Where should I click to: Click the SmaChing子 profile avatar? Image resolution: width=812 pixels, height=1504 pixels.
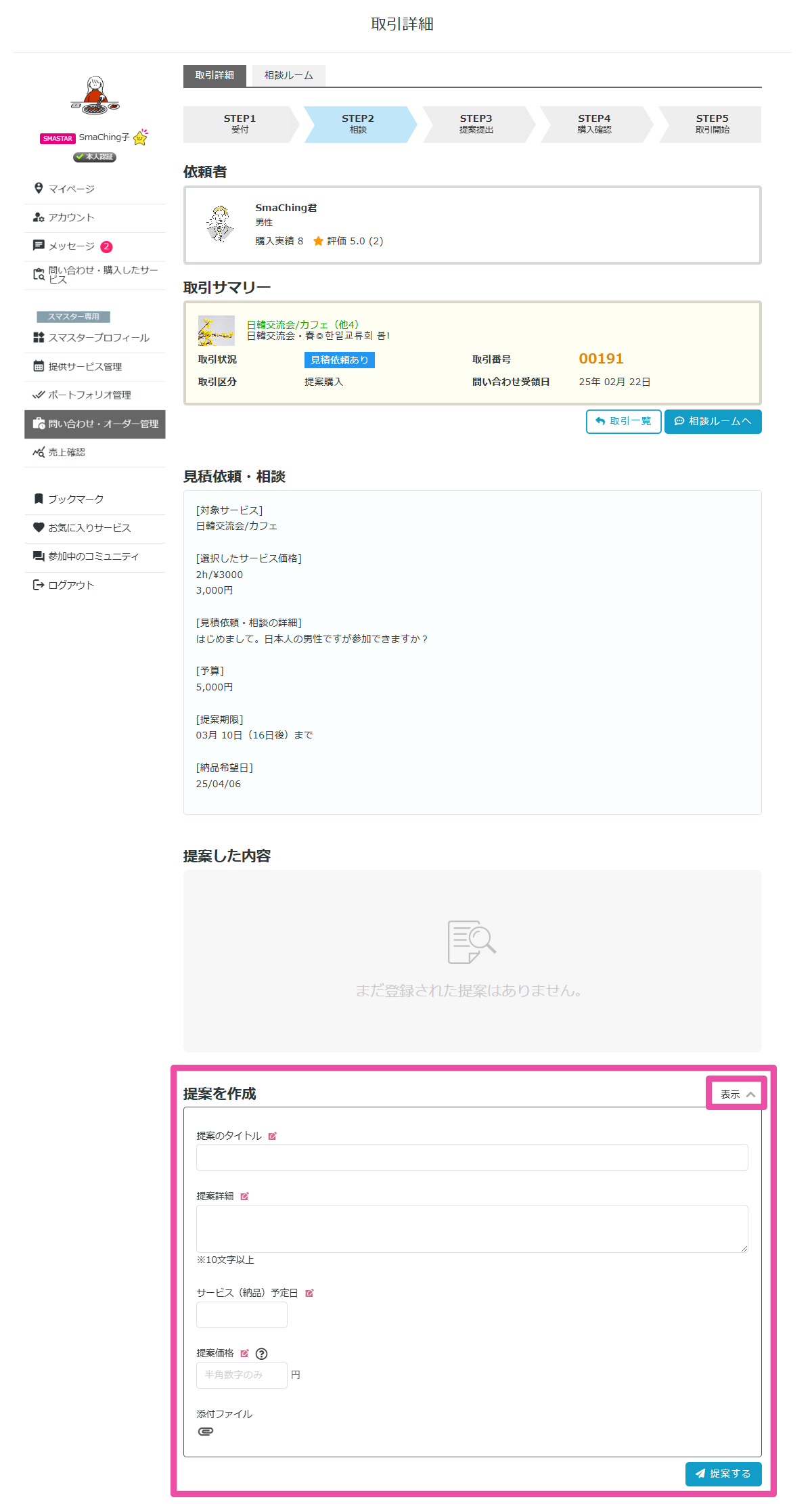click(x=95, y=95)
